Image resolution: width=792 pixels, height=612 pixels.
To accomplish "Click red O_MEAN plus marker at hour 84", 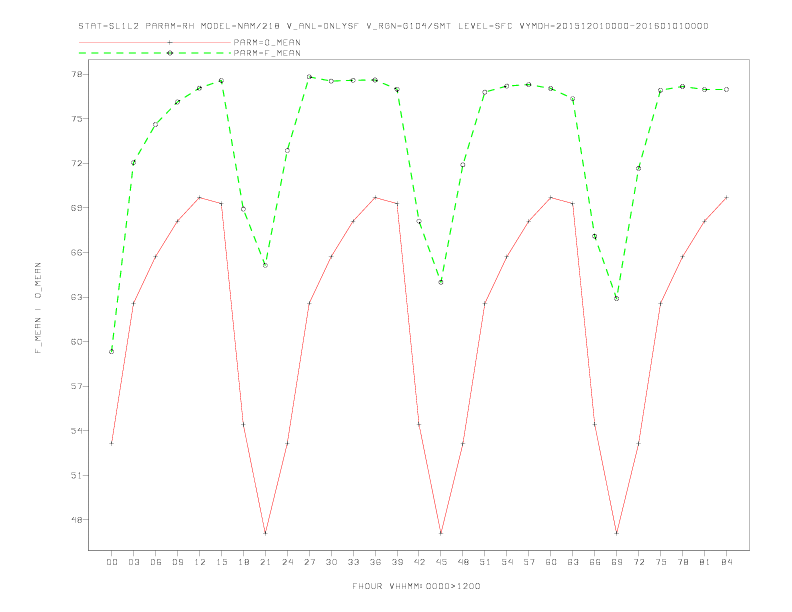I will pyautogui.click(x=726, y=197).
